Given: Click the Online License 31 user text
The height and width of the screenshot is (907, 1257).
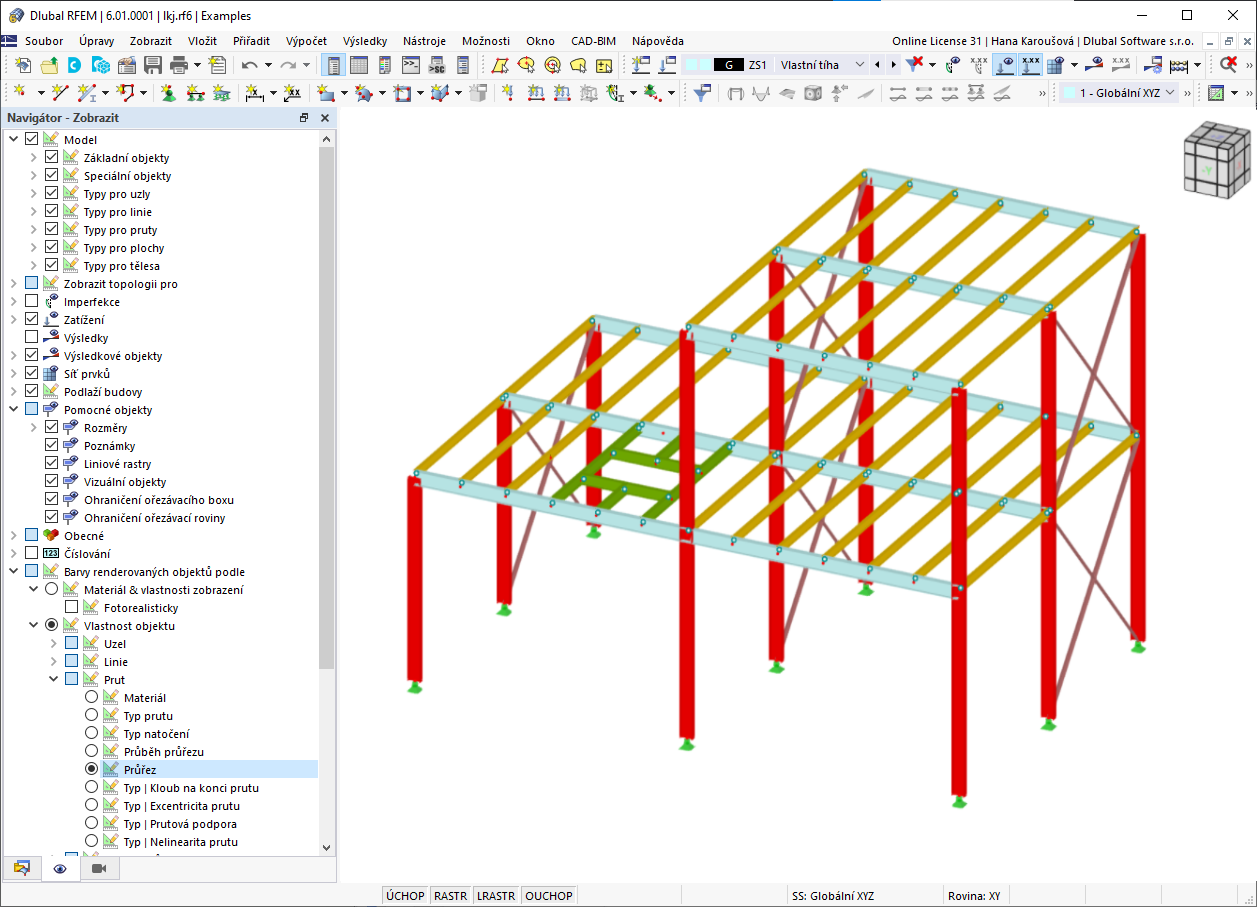Looking at the screenshot, I should click(x=1042, y=41).
